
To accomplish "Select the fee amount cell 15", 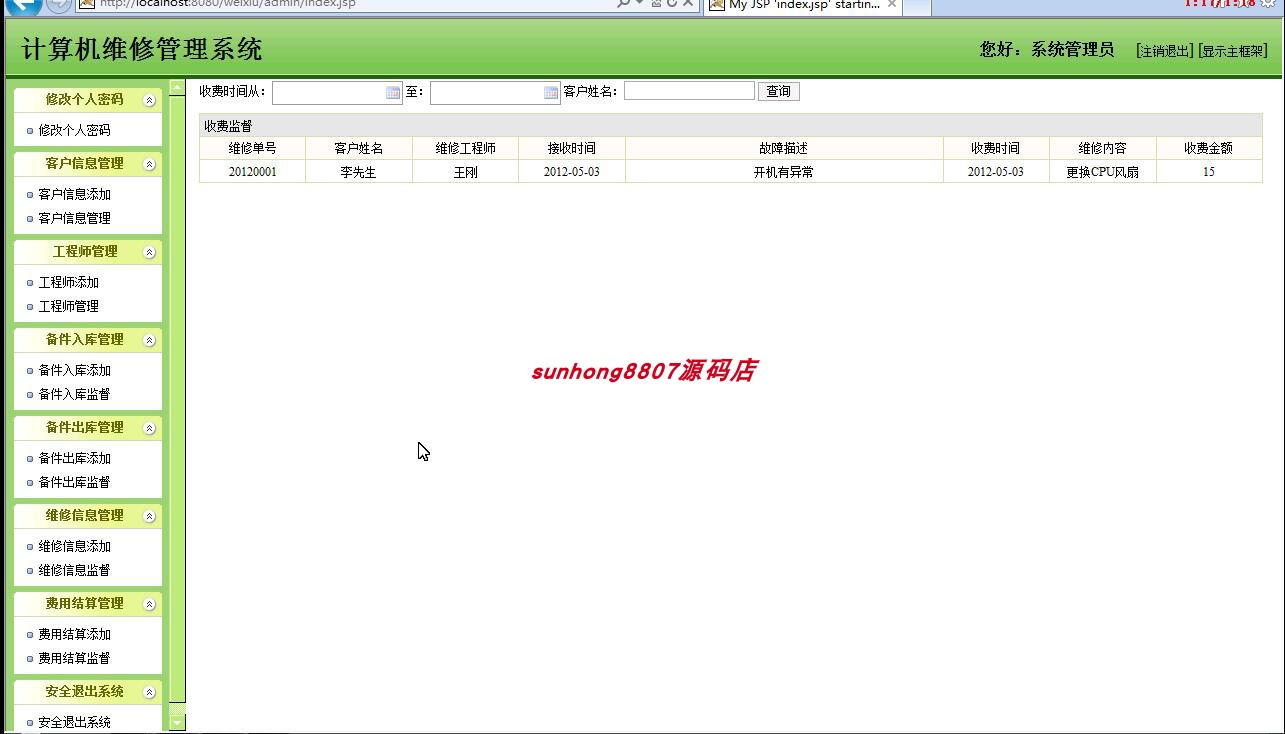I will coord(1209,172).
